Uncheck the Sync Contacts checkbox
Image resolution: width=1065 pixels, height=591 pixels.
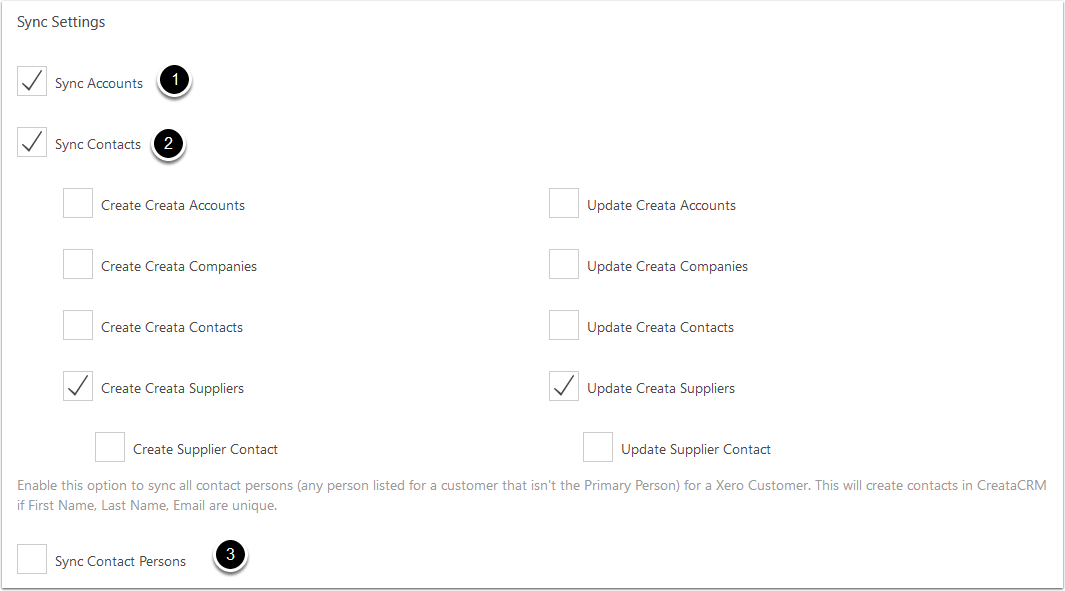click(x=32, y=143)
